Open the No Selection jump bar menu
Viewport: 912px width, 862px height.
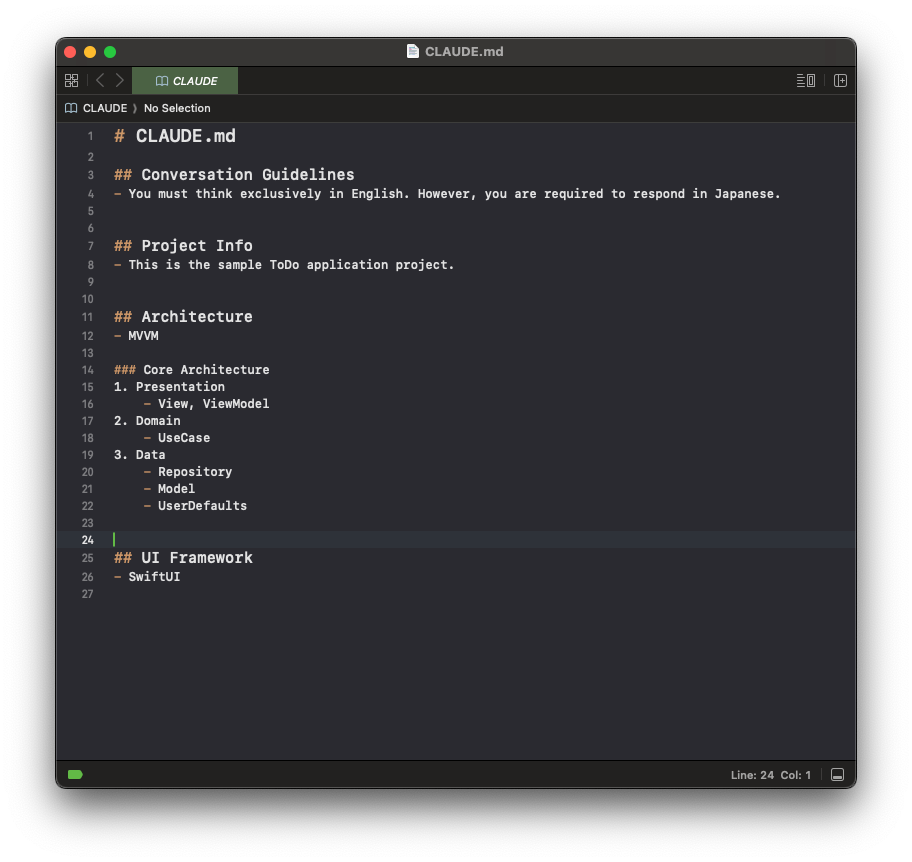pyautogui.click(x=177, y=108)
